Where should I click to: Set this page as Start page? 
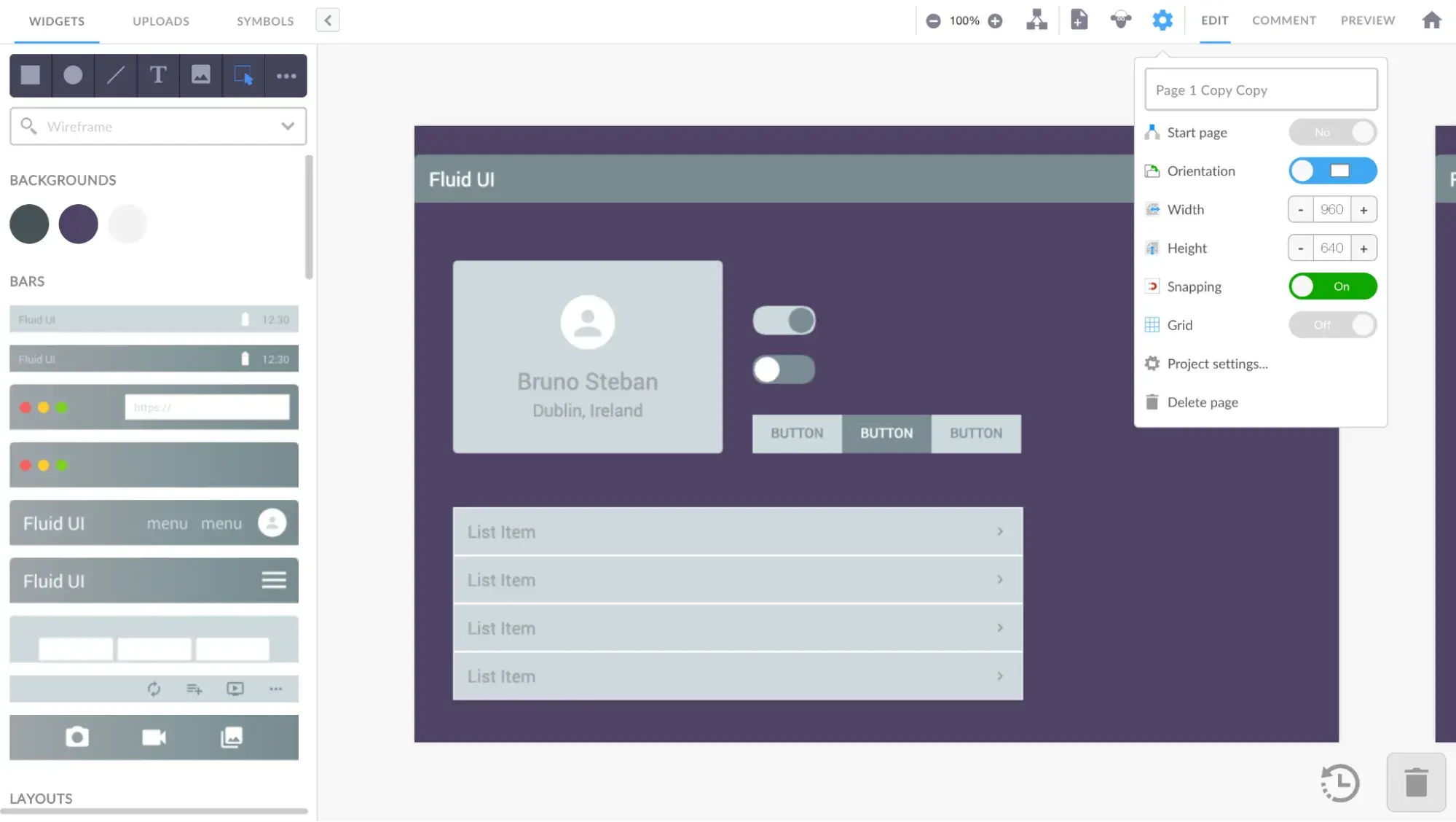click(x=1333, y=132)
